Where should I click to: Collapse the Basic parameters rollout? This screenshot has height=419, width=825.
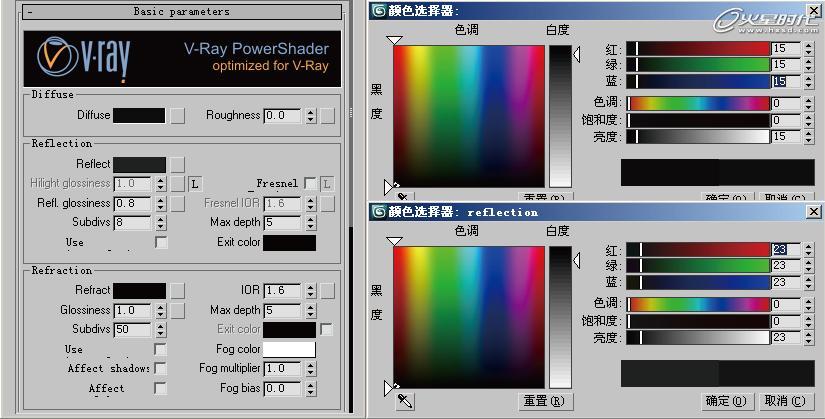[x=182, y=12]
